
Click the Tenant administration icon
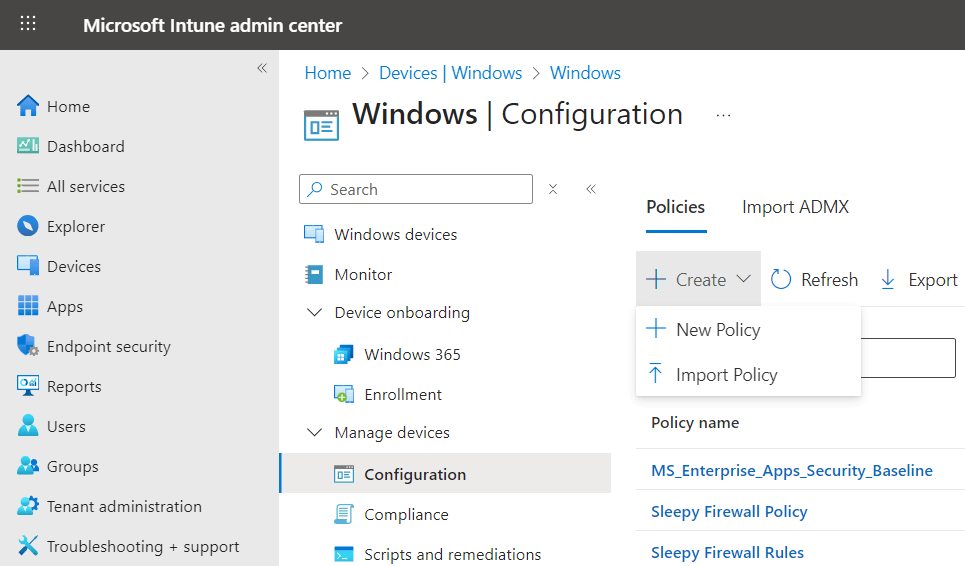(x=28, y=506)
